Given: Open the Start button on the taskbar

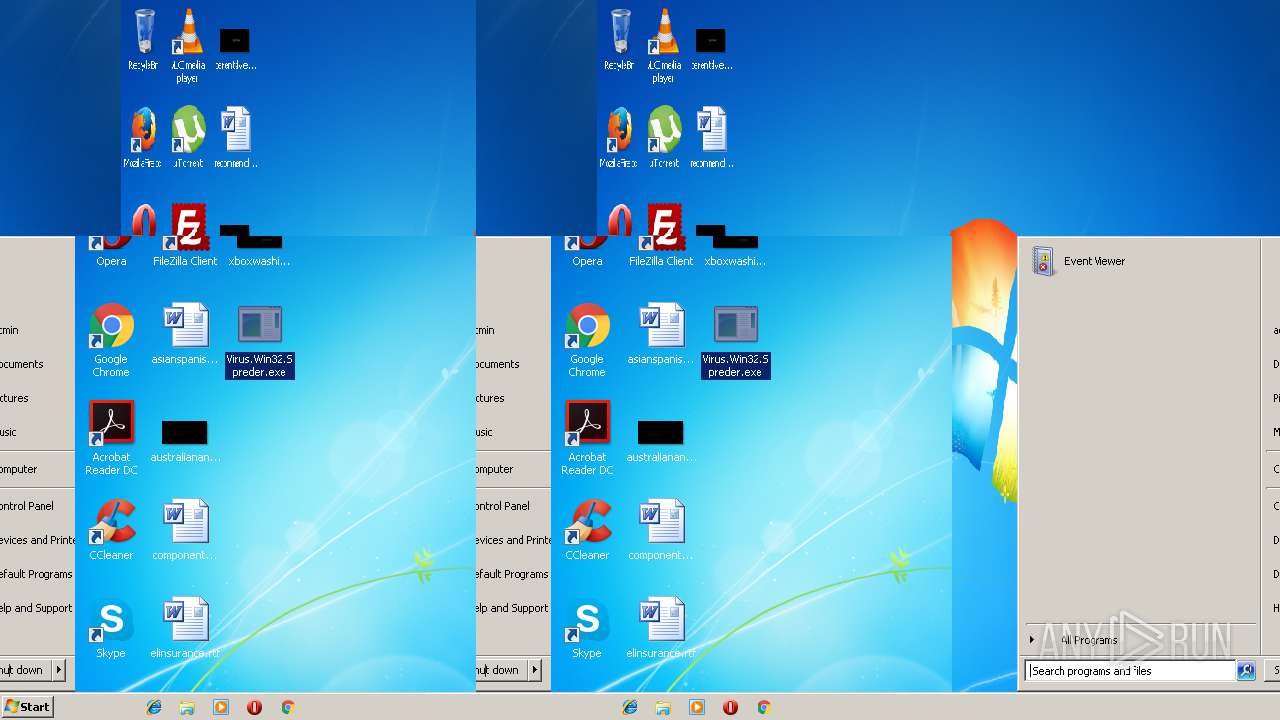Looking at the screenshot, I should click(x=27, y=706).
